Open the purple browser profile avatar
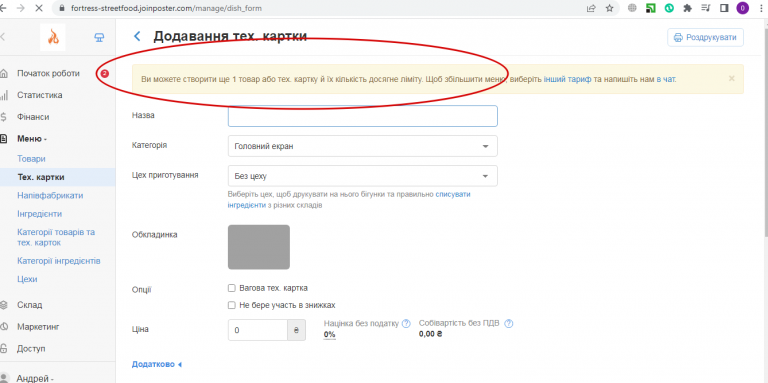 pos(743,8)
